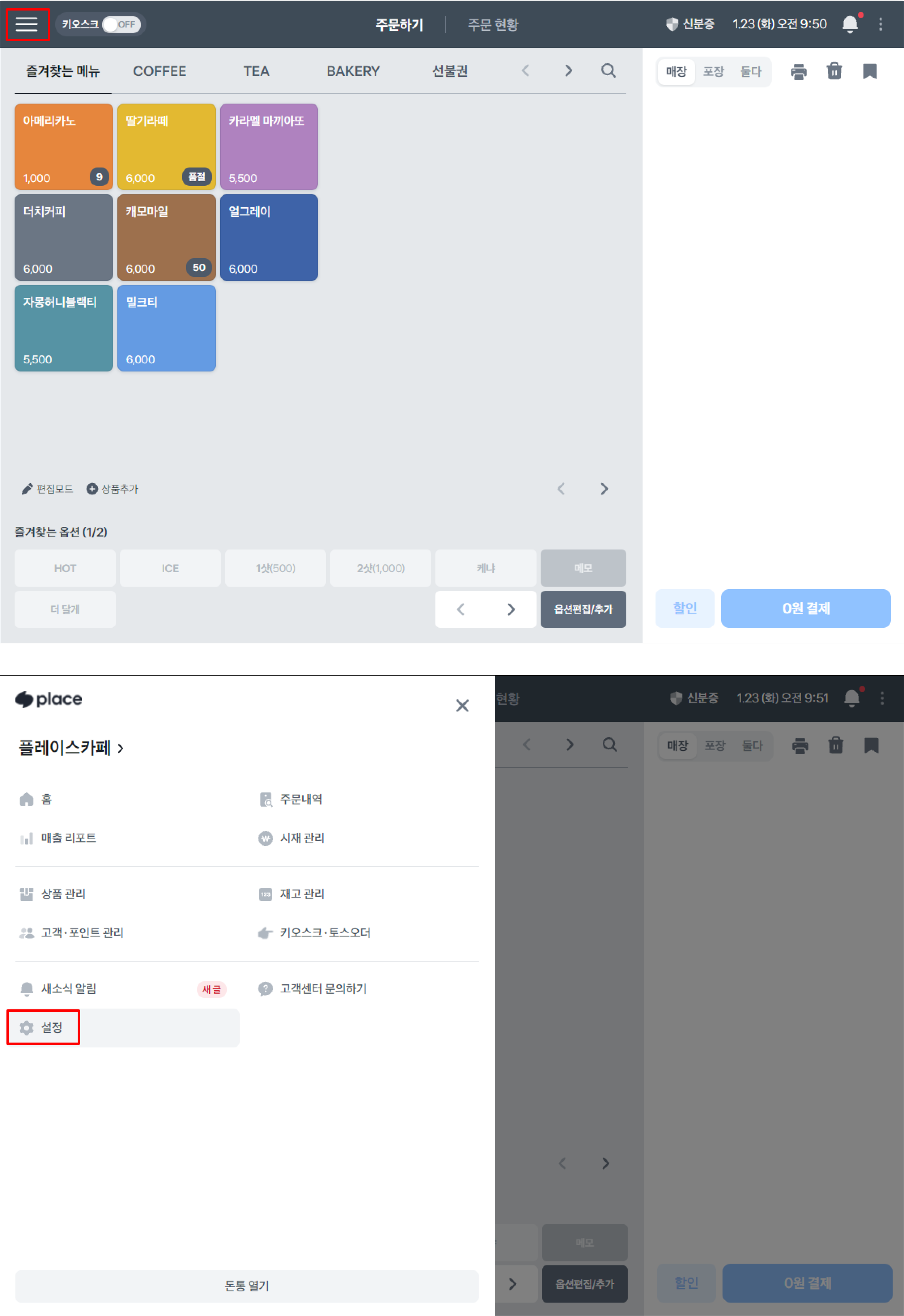Toggle the 키오스크 OFF switch

(121, 24)
